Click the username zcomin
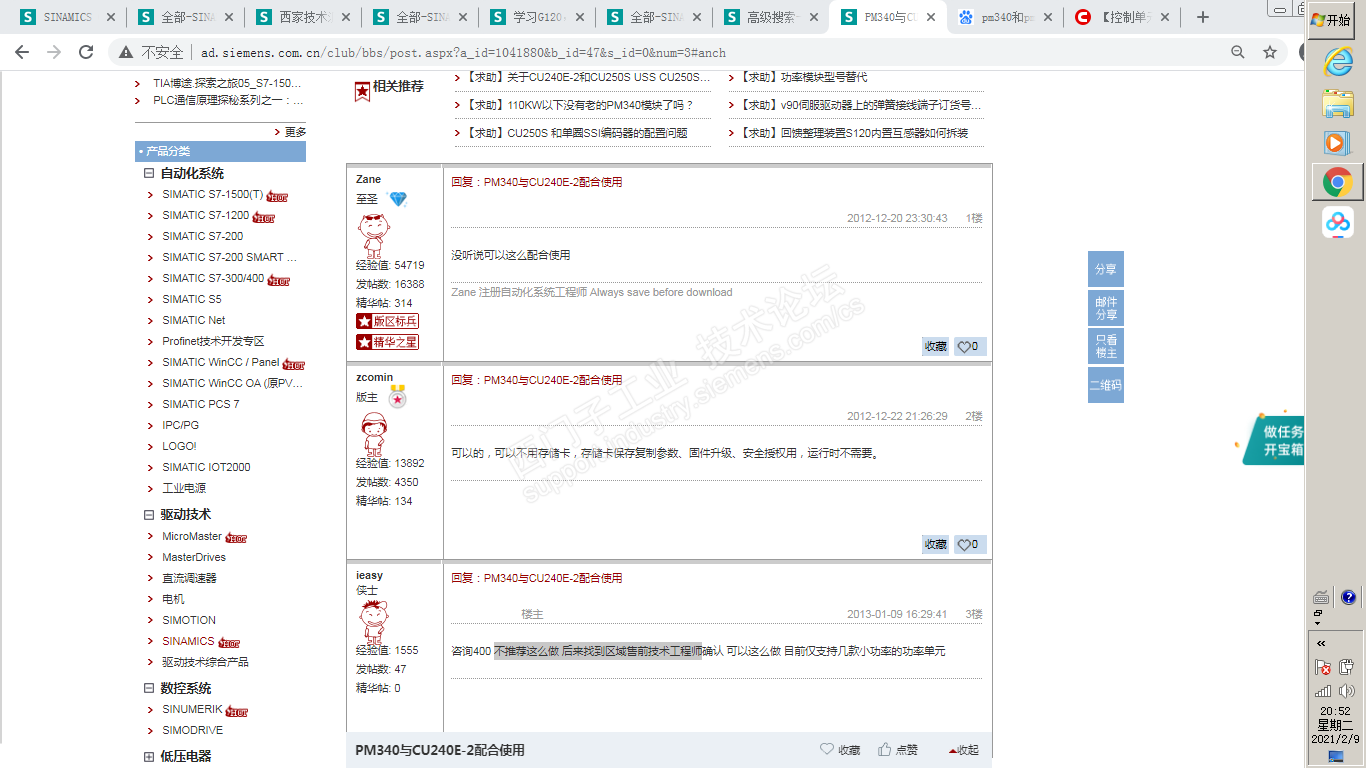Screen dimensions: 1366x768 374,378
